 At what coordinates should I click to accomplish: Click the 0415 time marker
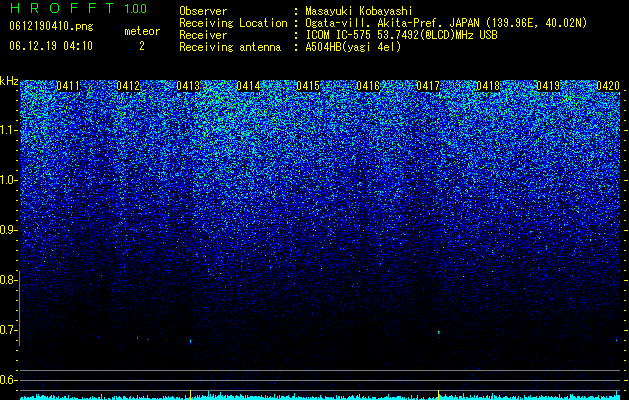click(308, 86)
